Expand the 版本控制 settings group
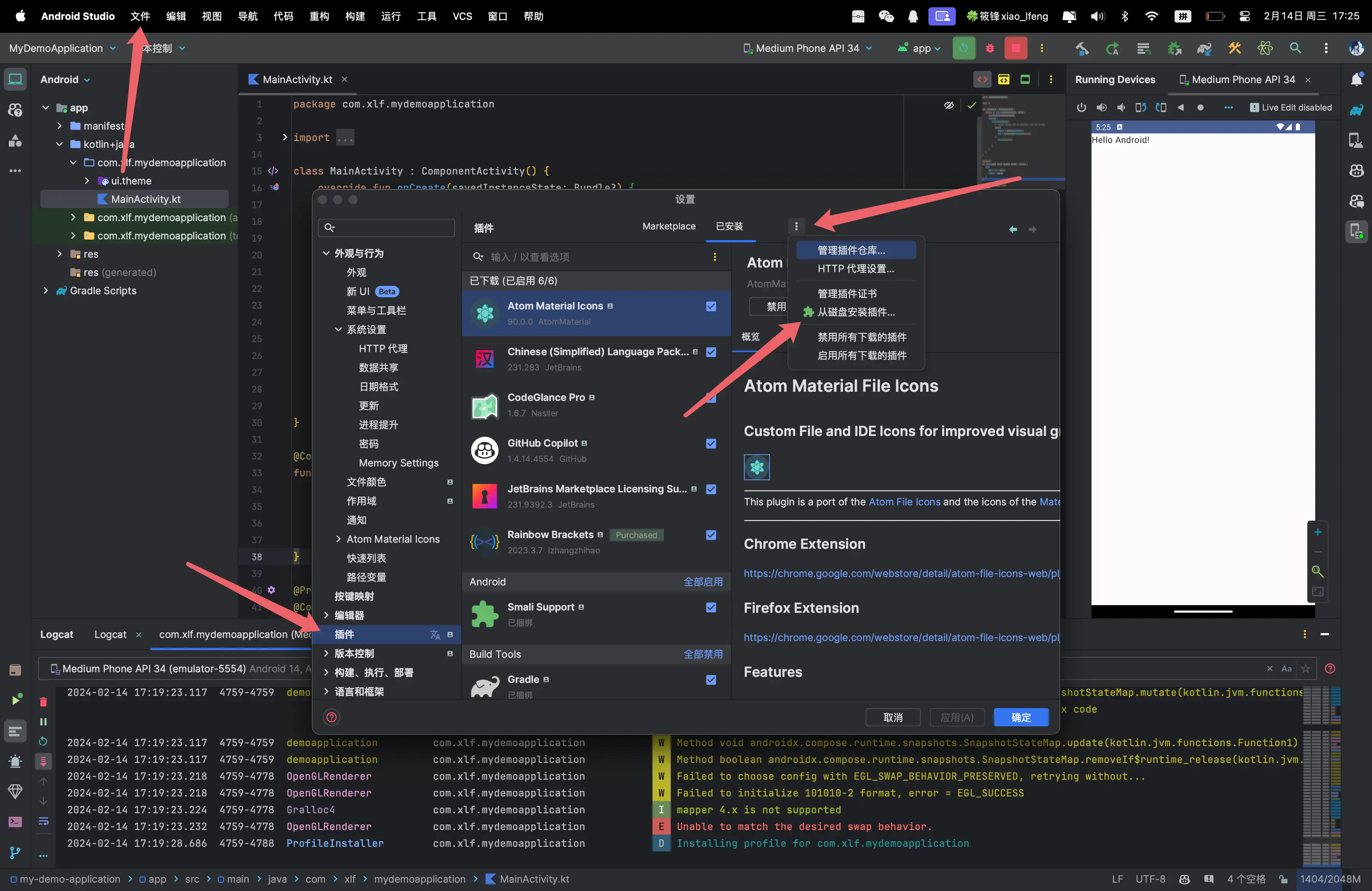The width and height of the screenshot is (1372, 891). [326, 653]
